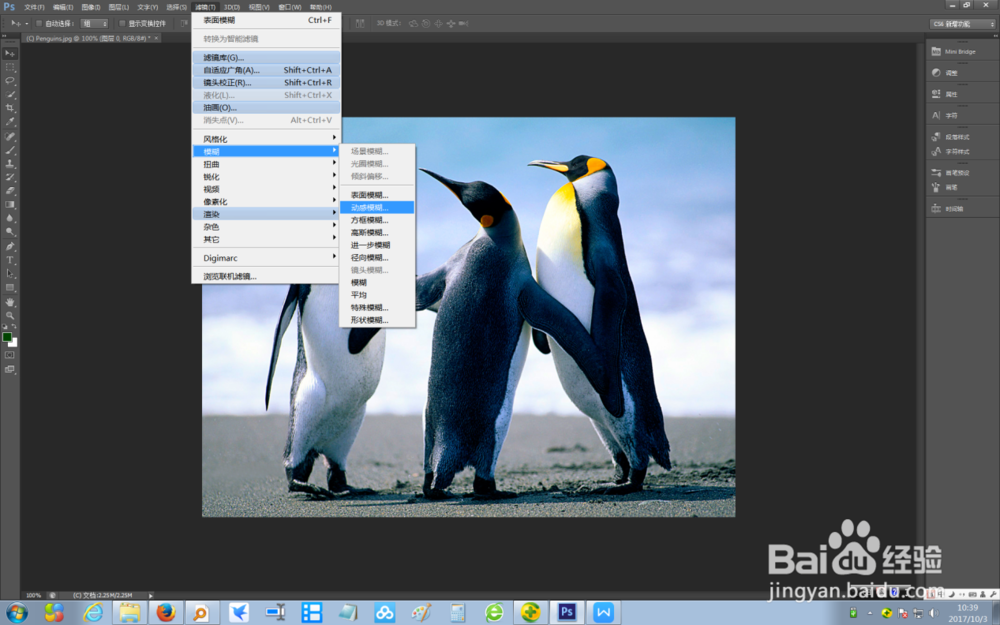Screen dimensions: 1000x625
Task: Expand the 风格化 submenu
Action: click(266, 138)
